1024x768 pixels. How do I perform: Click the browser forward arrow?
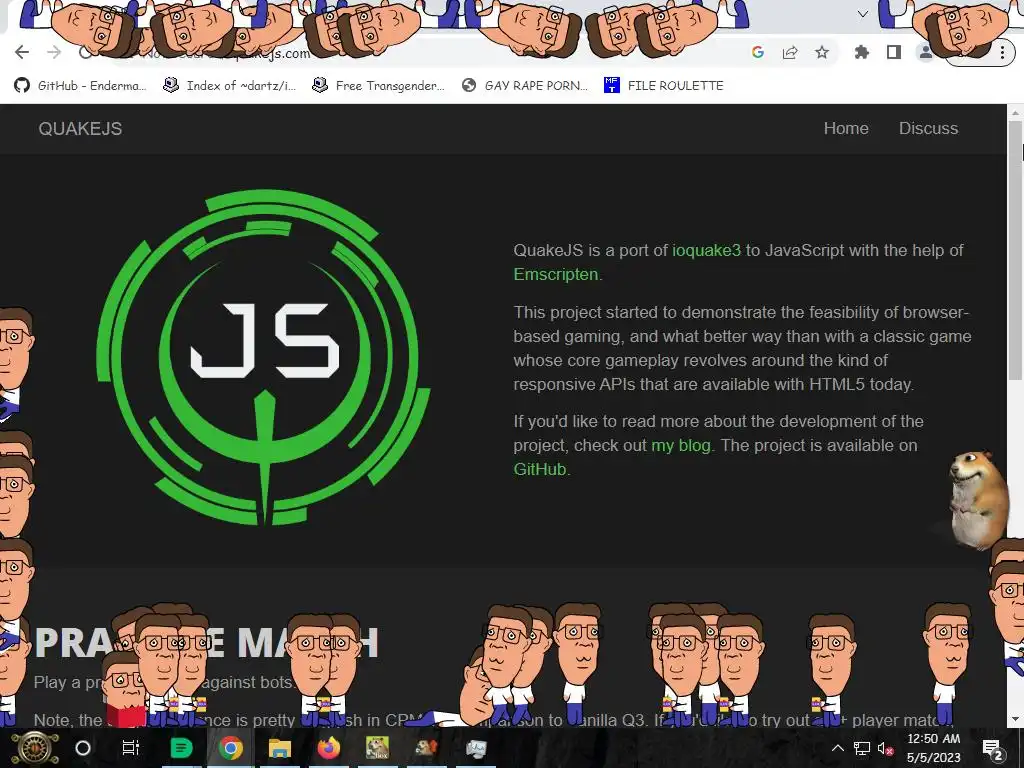tap(54, 52)
